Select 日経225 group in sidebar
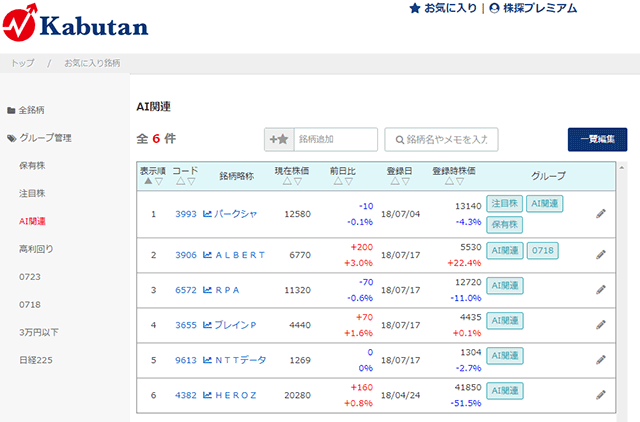This screenshot has width=640, height=422. tap(36, 360)
